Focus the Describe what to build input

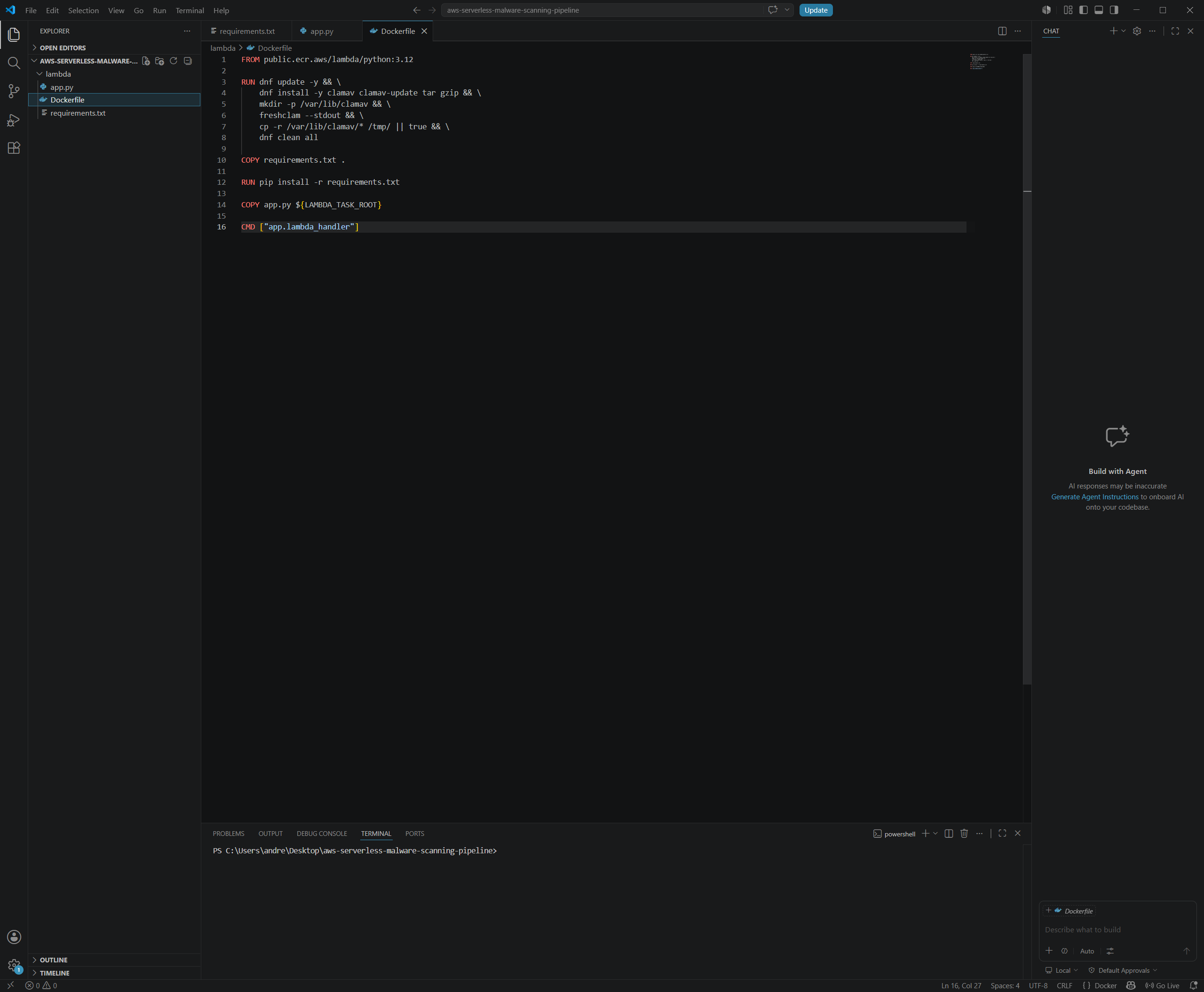(1117, 930)
